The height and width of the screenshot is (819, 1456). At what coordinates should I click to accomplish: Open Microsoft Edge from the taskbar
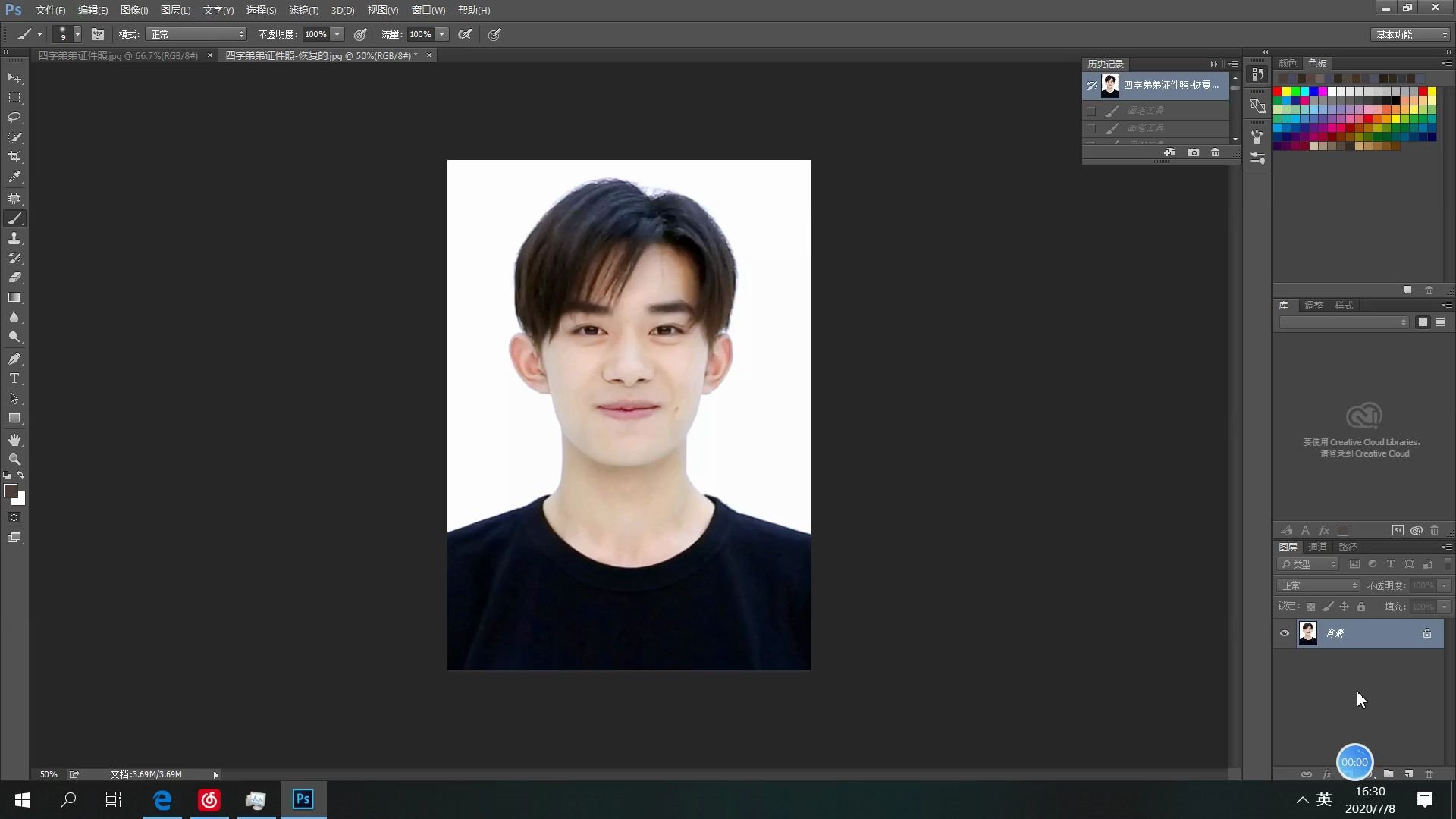[x=162, y=799]
